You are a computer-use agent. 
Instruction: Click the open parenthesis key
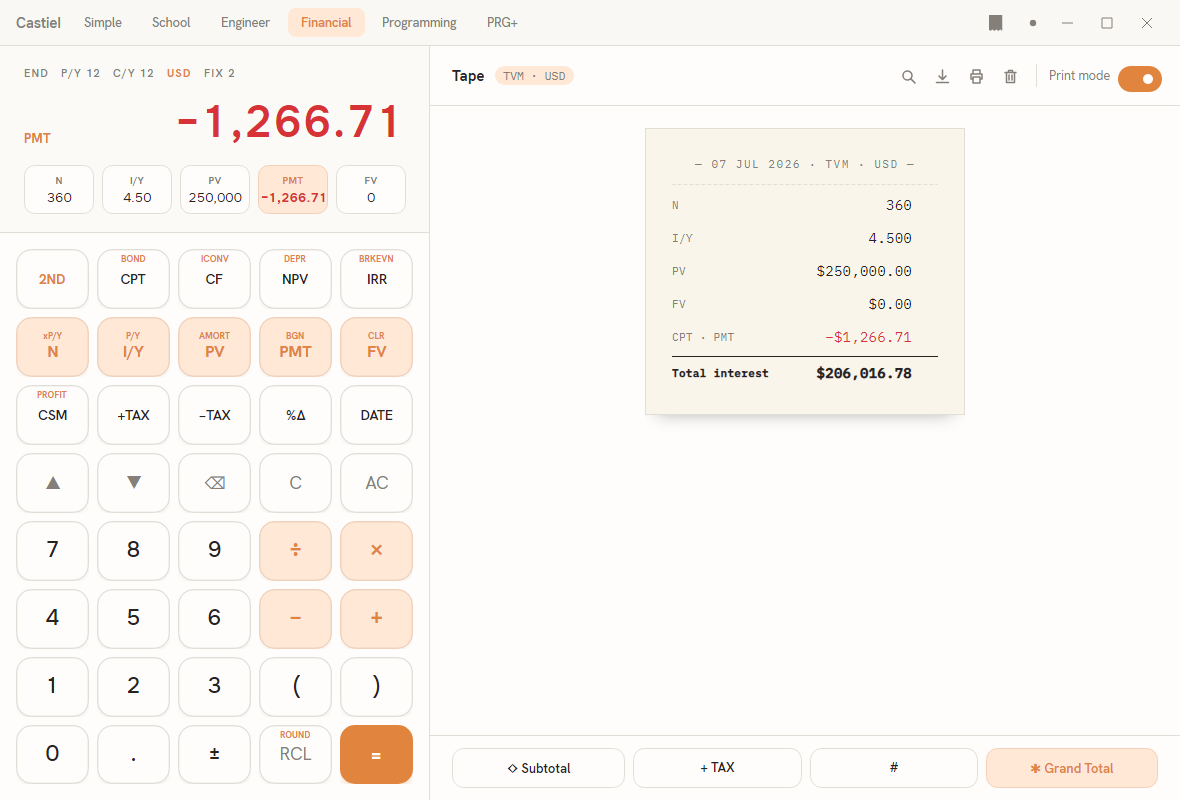295,686
